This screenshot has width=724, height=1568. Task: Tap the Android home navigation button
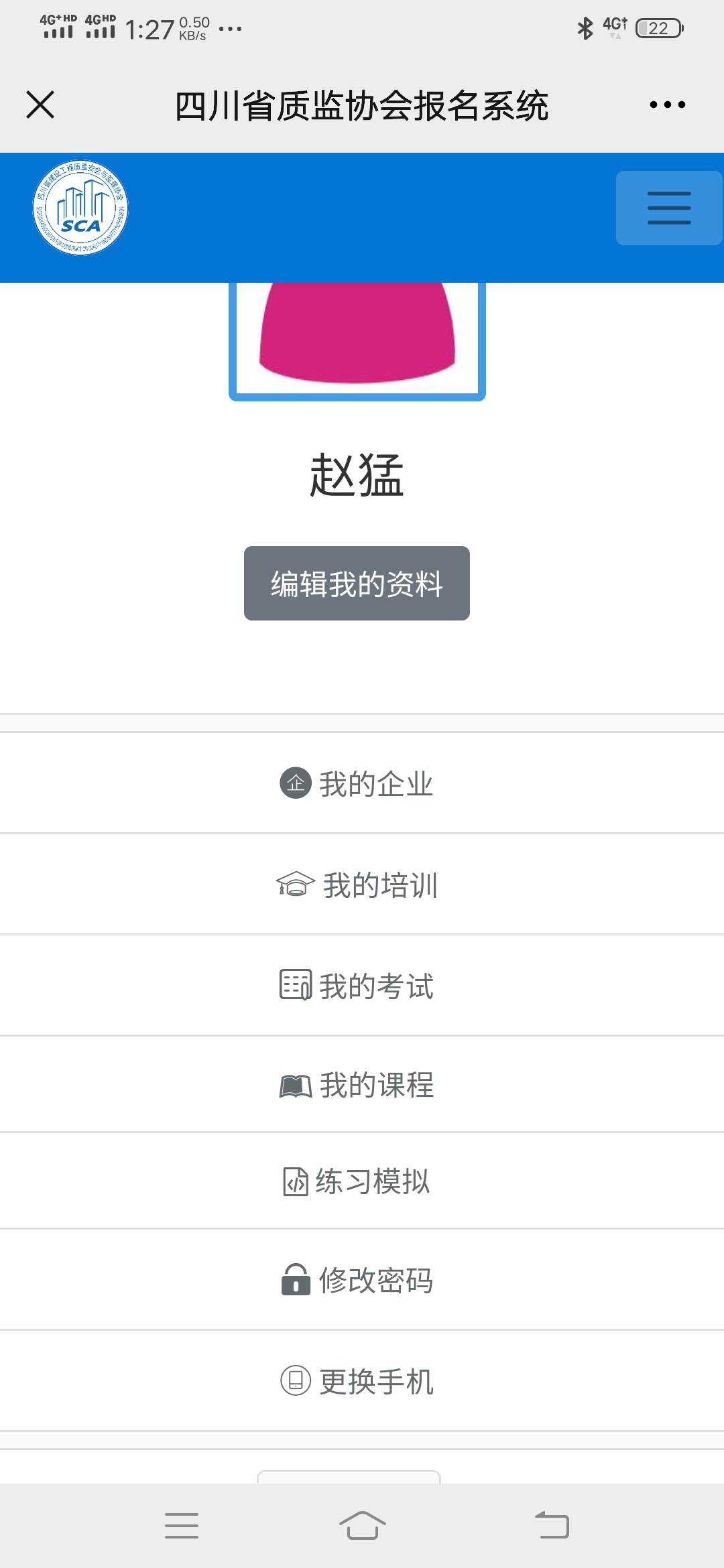[x=362, y=1526]
